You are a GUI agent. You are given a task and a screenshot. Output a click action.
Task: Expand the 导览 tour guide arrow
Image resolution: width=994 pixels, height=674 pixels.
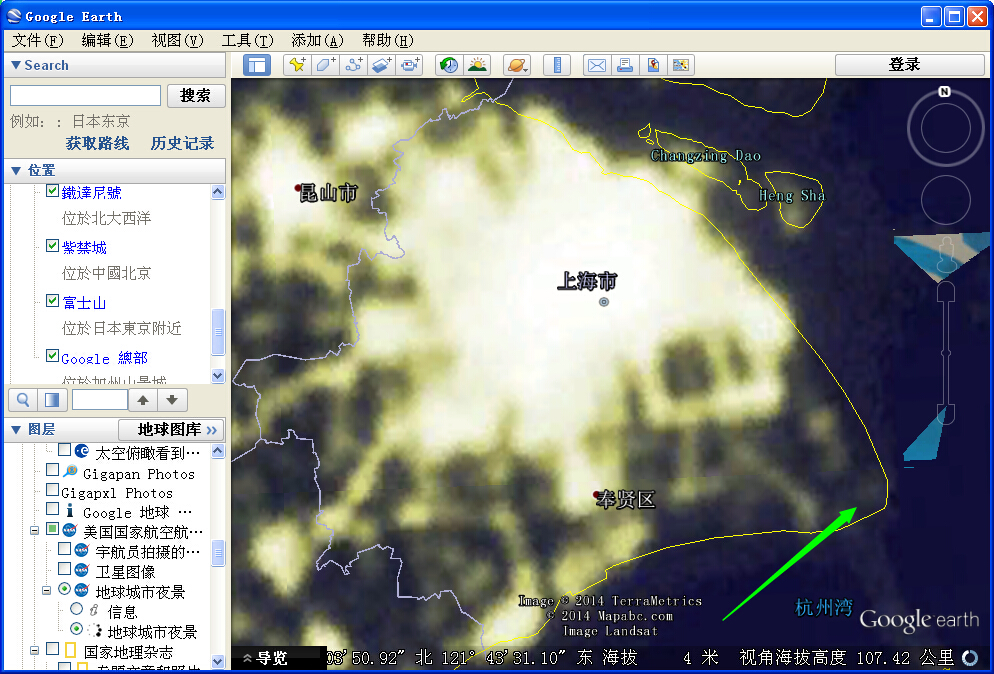click(247, 658)
